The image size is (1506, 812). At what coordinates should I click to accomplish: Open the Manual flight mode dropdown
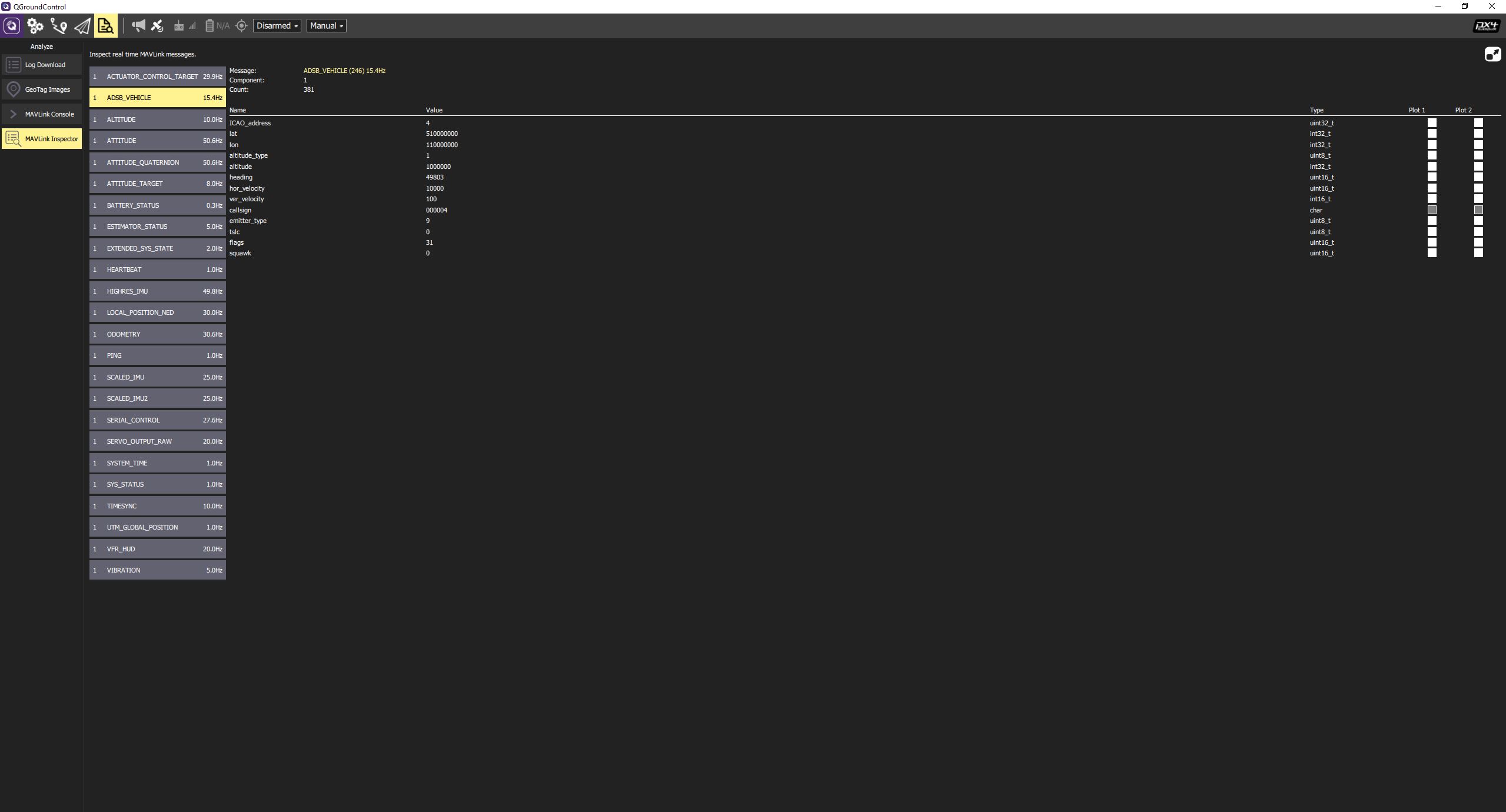coord(325,25)
